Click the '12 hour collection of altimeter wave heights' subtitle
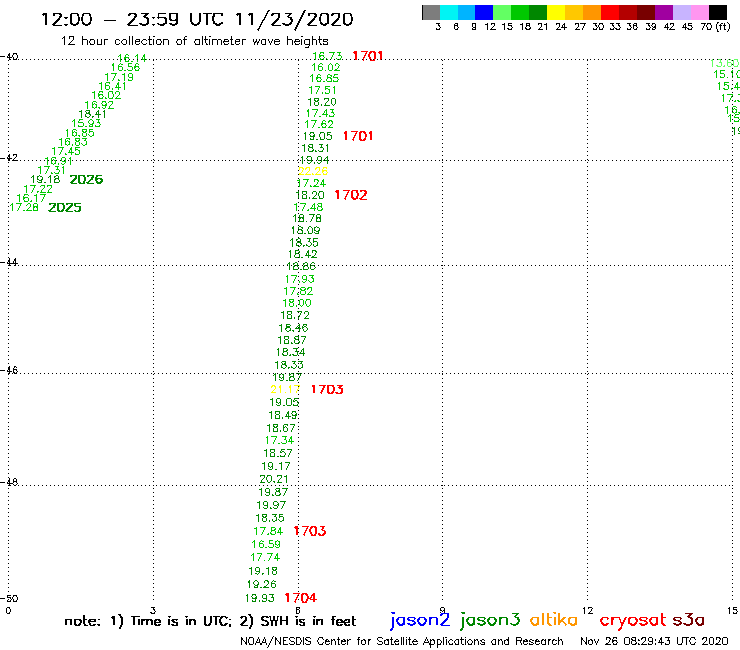The image size is (740, 650). click(194, 41)
